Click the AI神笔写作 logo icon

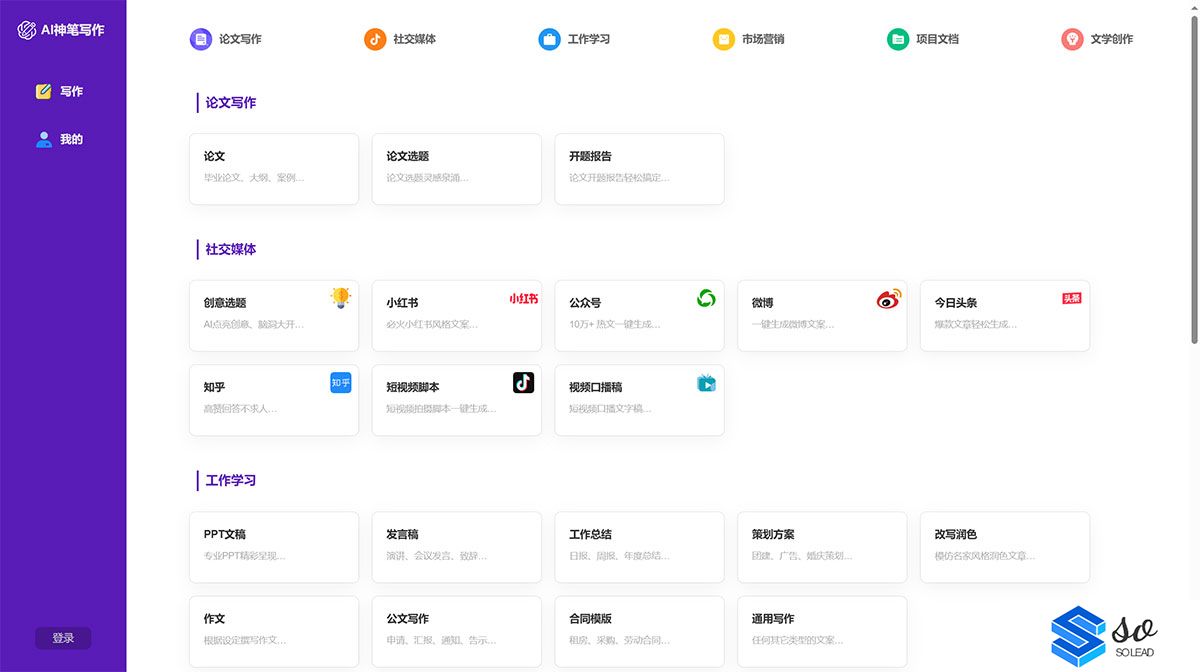click(x=27, y=30)
